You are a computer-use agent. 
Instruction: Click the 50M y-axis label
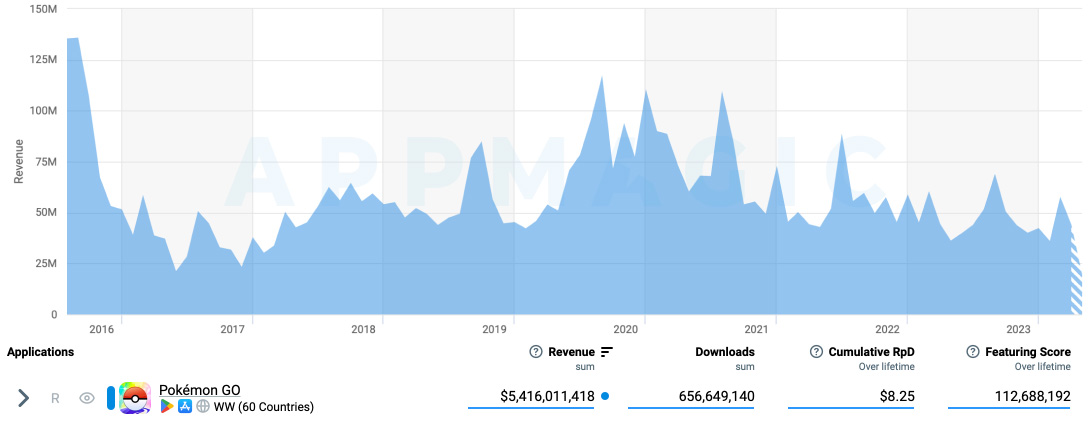point(46,212)
